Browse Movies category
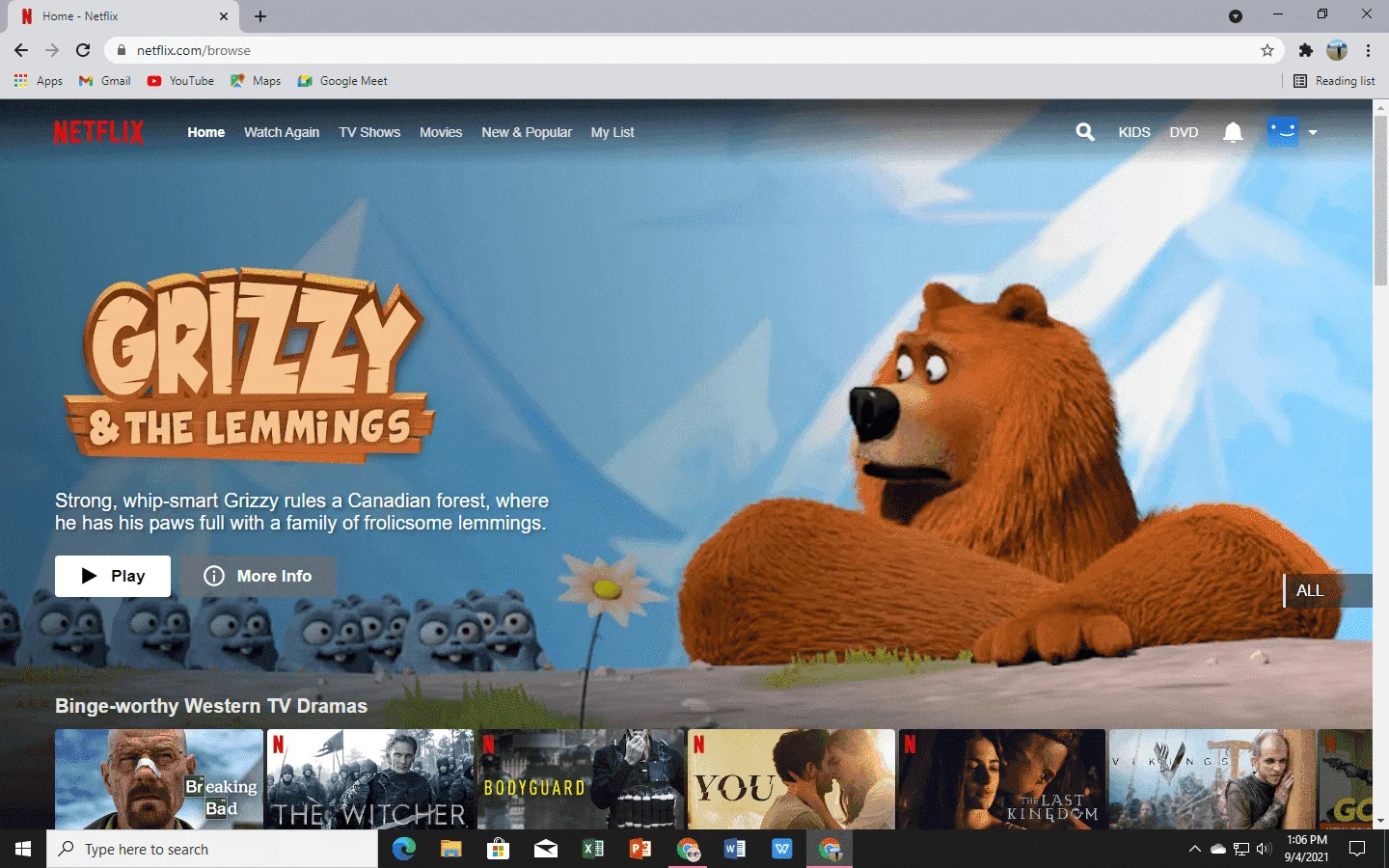The width and height of the screenshot is (1389, 868). pyautogui.click(x=441, y=132)
